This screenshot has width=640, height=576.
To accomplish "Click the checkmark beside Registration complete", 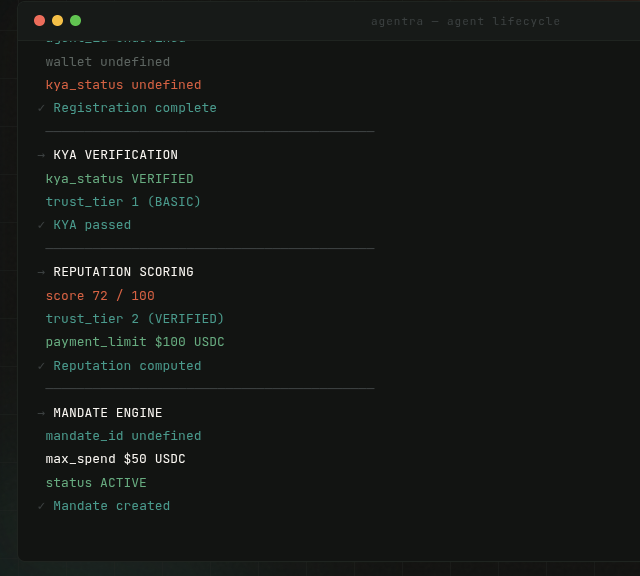I will point(41,108).
